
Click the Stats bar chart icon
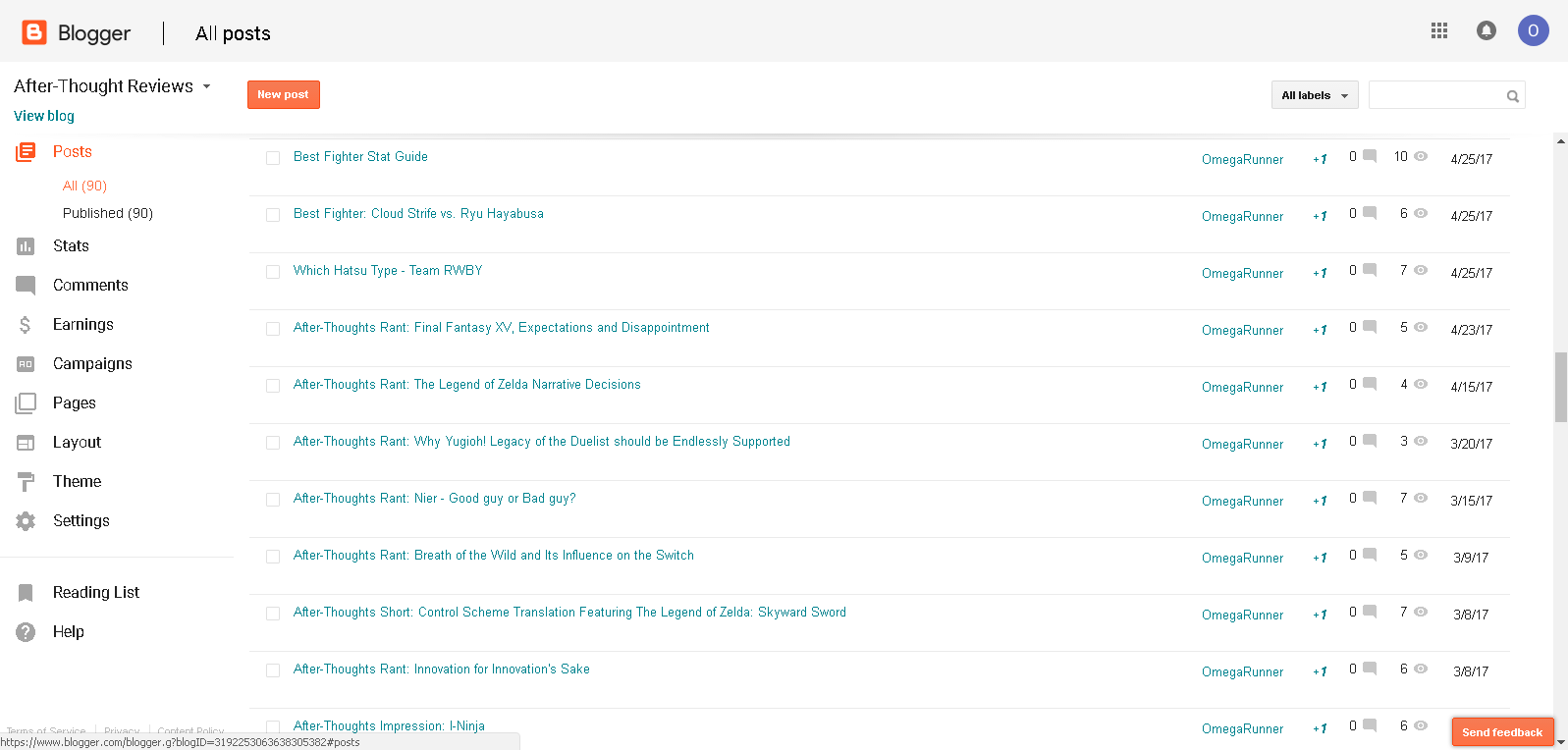[x=26, y=246]
